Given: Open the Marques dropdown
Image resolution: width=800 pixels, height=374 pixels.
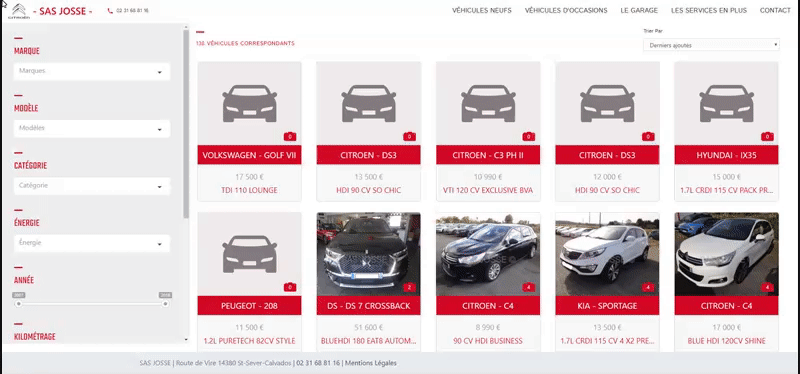Looking at the screenshot, I should pos(92,71).
